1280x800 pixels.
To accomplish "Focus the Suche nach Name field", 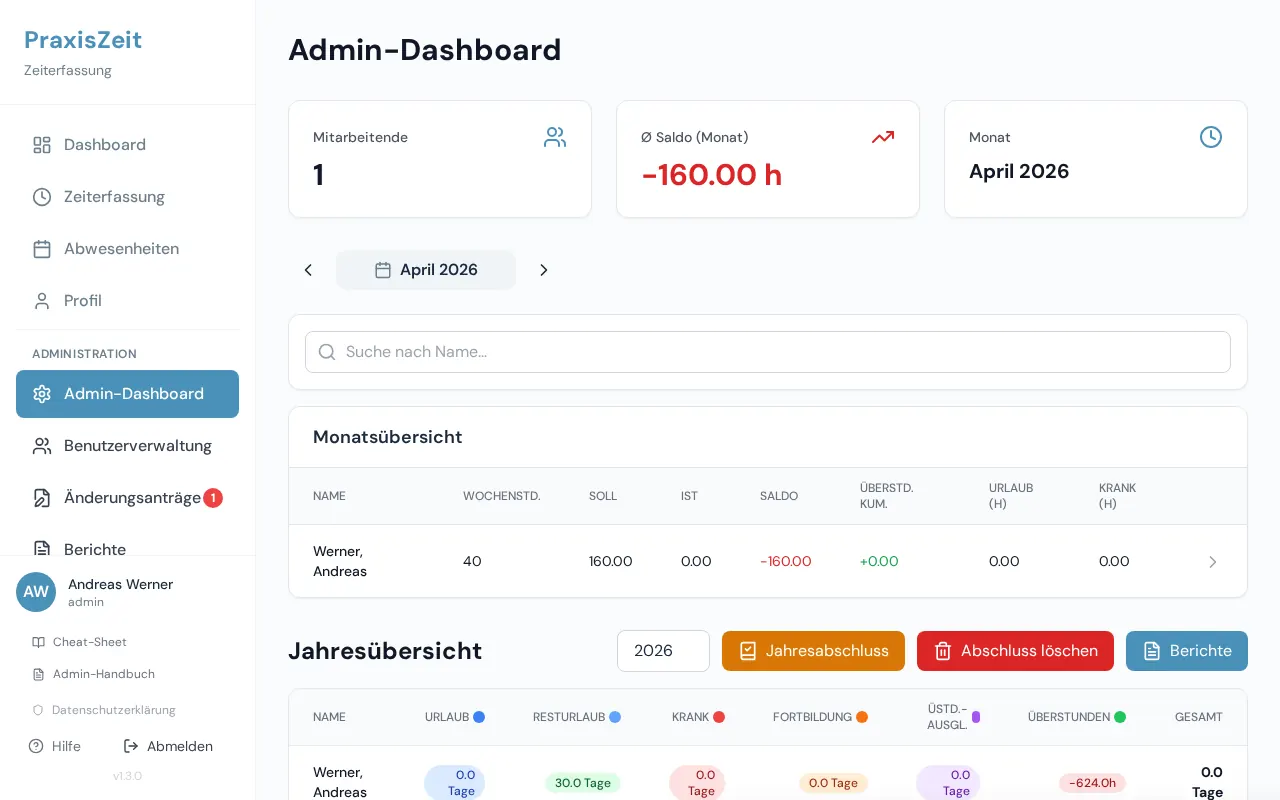I will point(768,352).
